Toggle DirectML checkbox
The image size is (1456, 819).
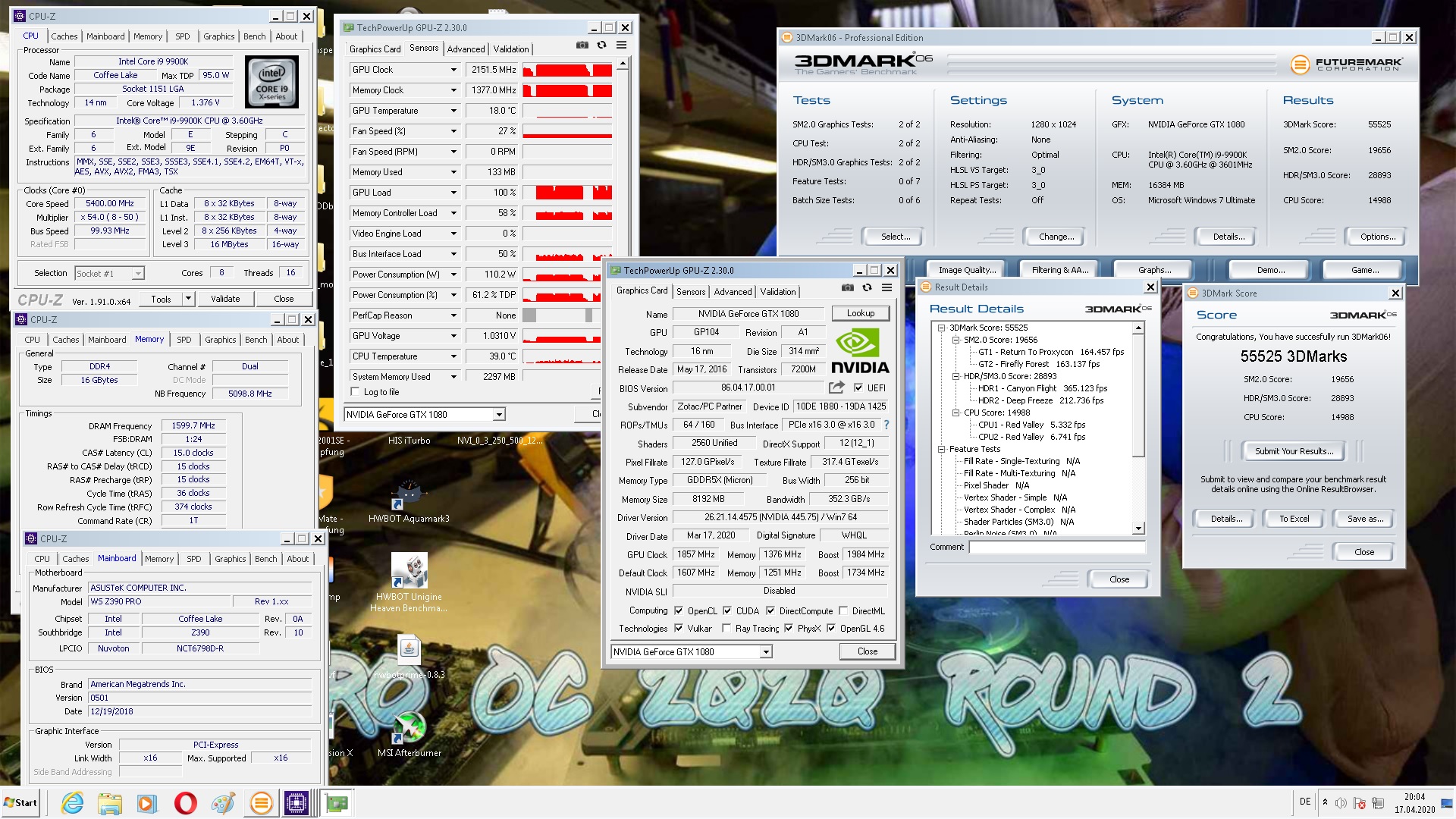[x=843, y=610]
